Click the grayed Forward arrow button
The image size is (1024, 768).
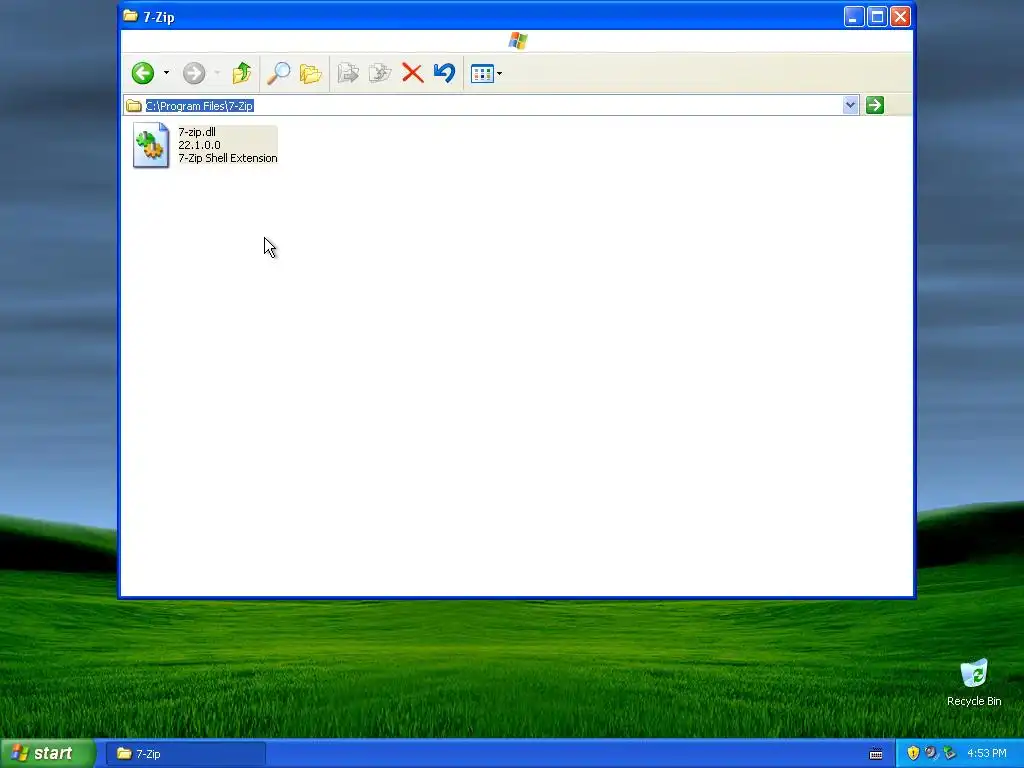pos(194,73)
